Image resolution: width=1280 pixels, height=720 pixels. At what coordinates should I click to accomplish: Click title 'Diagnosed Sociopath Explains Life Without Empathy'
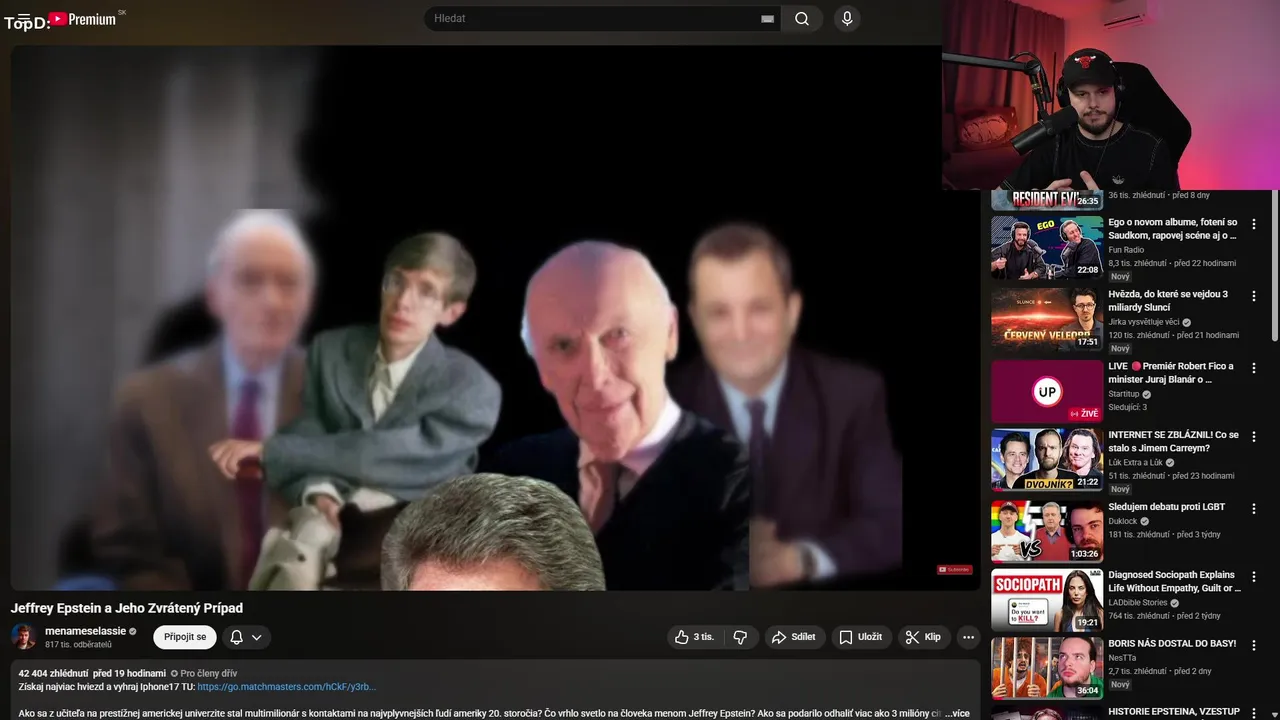(x=1174, y=582)
